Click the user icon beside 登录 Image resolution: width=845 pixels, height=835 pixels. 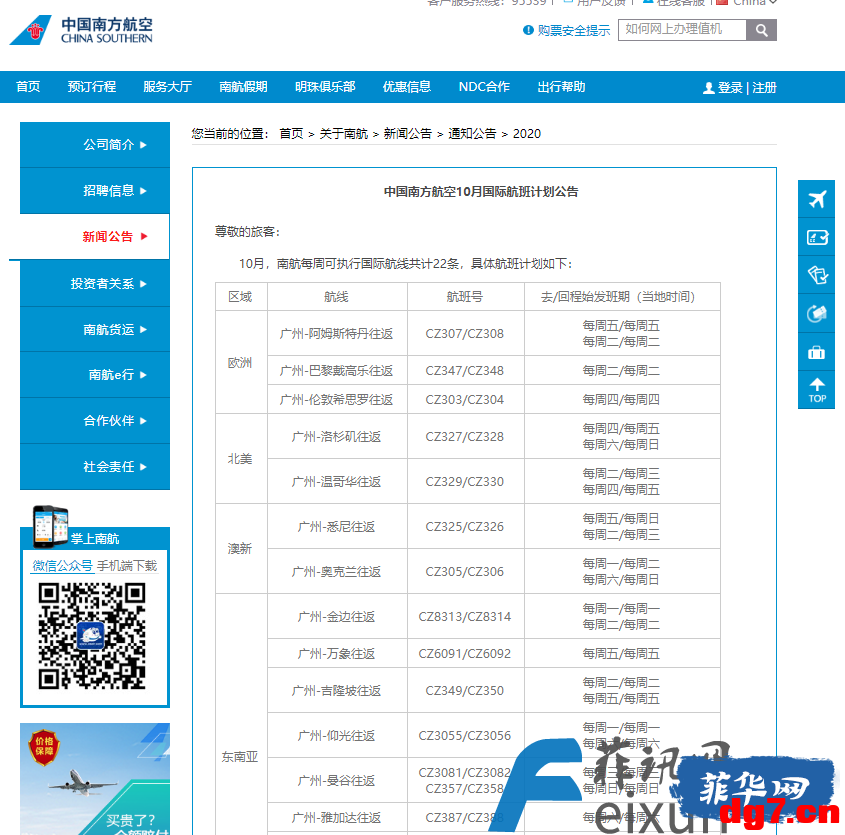[x=709, y=88]
